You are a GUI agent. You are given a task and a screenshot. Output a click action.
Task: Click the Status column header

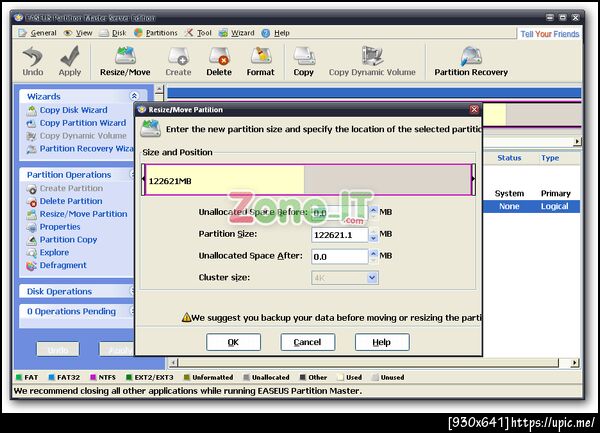pyautogui.click(x=509, y=158)
